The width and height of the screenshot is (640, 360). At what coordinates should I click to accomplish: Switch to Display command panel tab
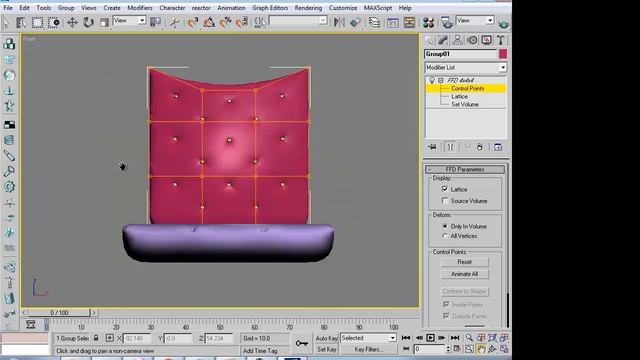click(x=487, y=40)
